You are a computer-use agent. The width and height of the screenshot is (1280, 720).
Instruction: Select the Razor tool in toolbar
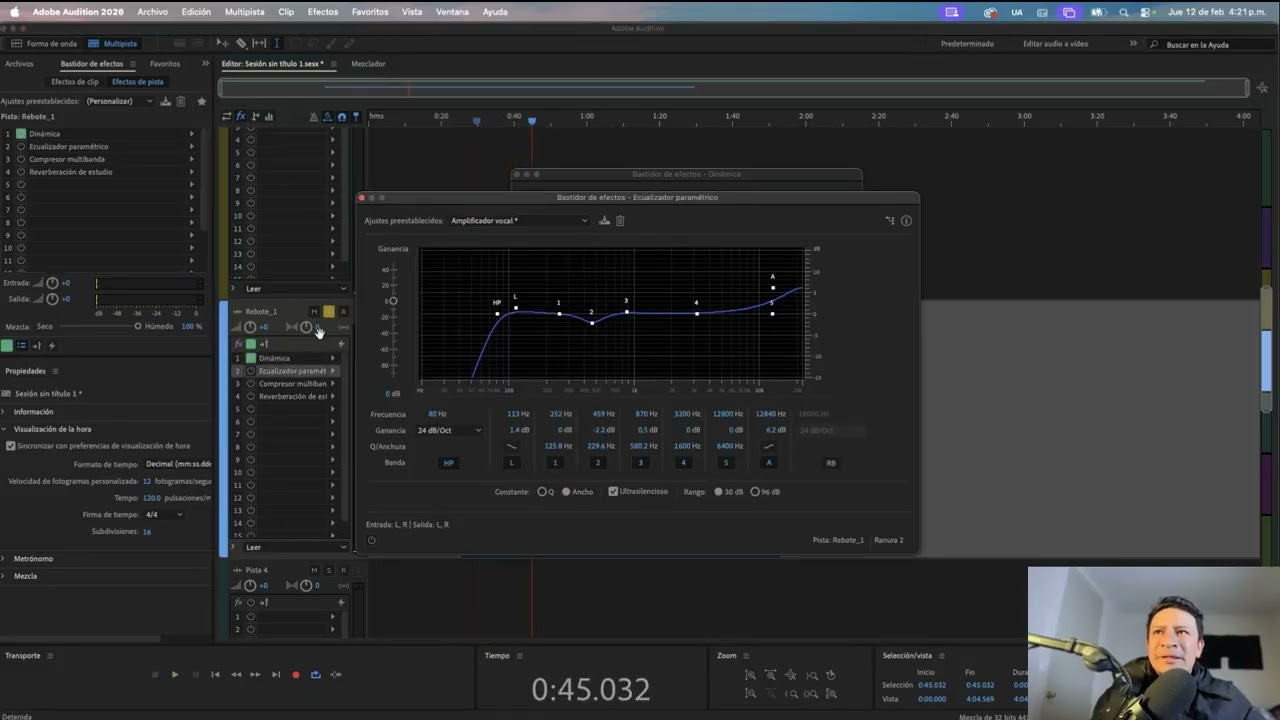[x=241, y=44]
